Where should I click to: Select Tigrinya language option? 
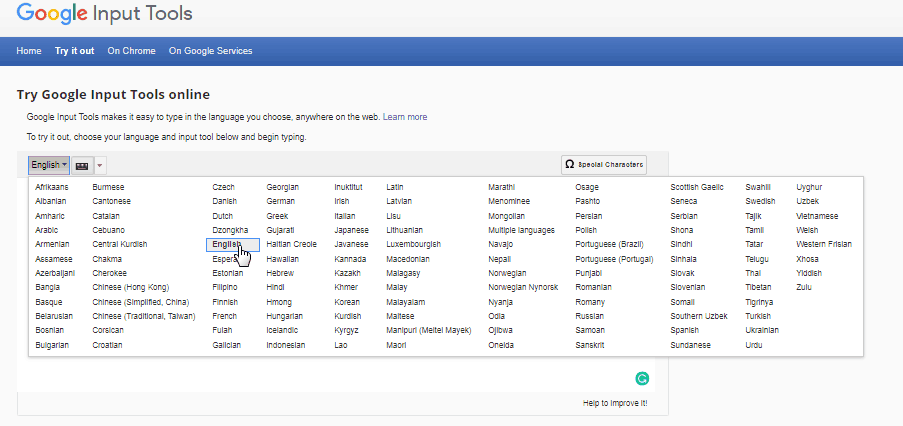point(758,302)
